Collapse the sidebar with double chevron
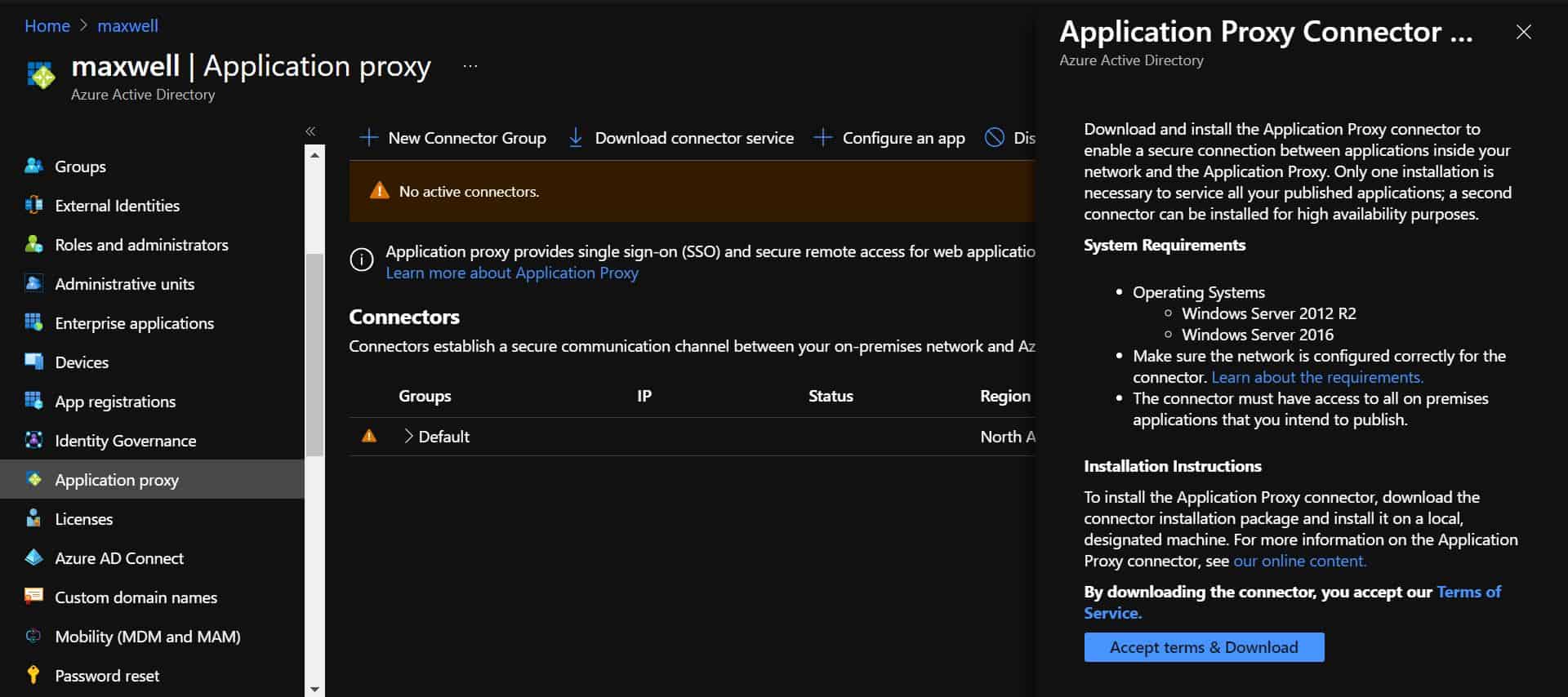This screenshot has width=1568, height=697. point(310,131)
